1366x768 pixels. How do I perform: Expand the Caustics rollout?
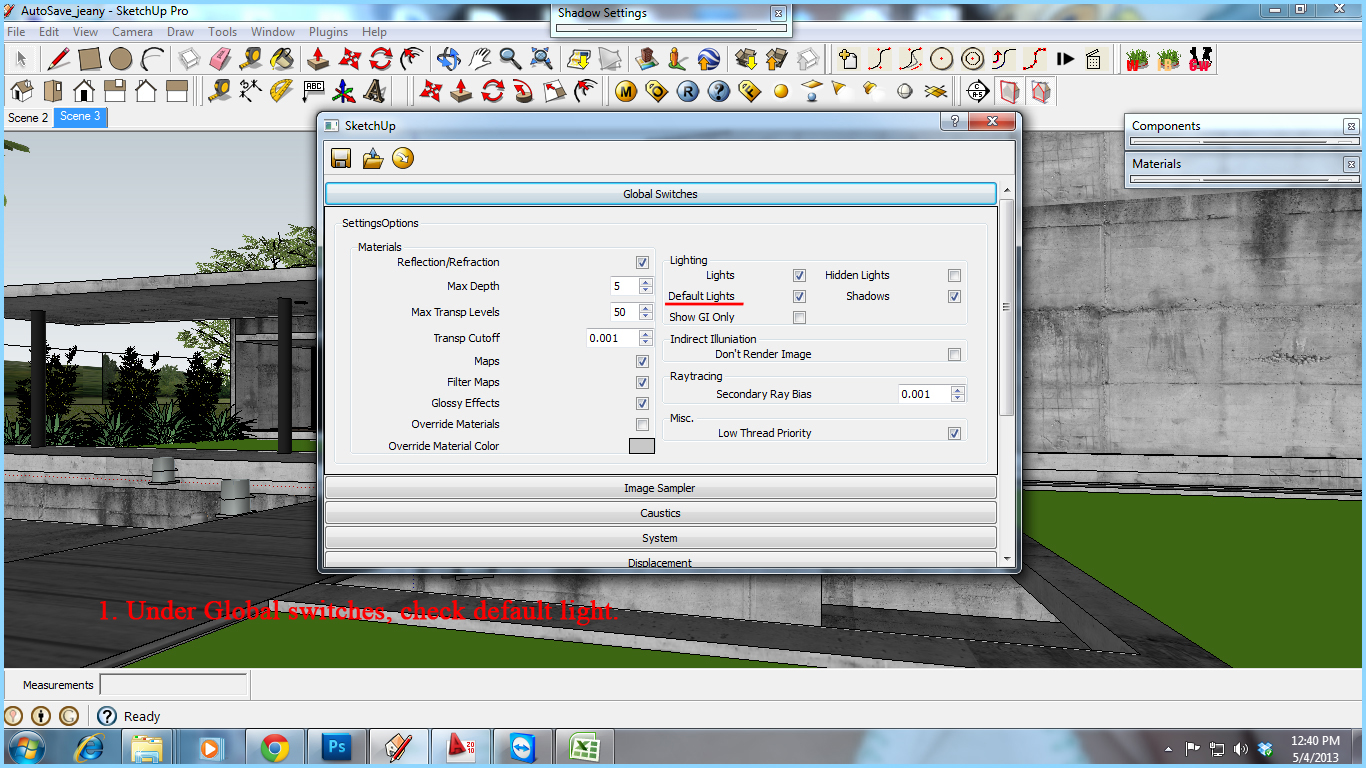point(660,513)
